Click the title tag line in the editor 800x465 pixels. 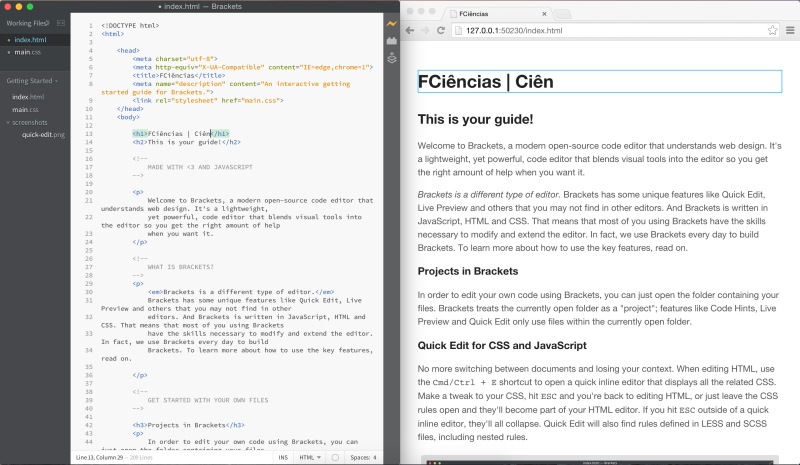pos(179,76)
